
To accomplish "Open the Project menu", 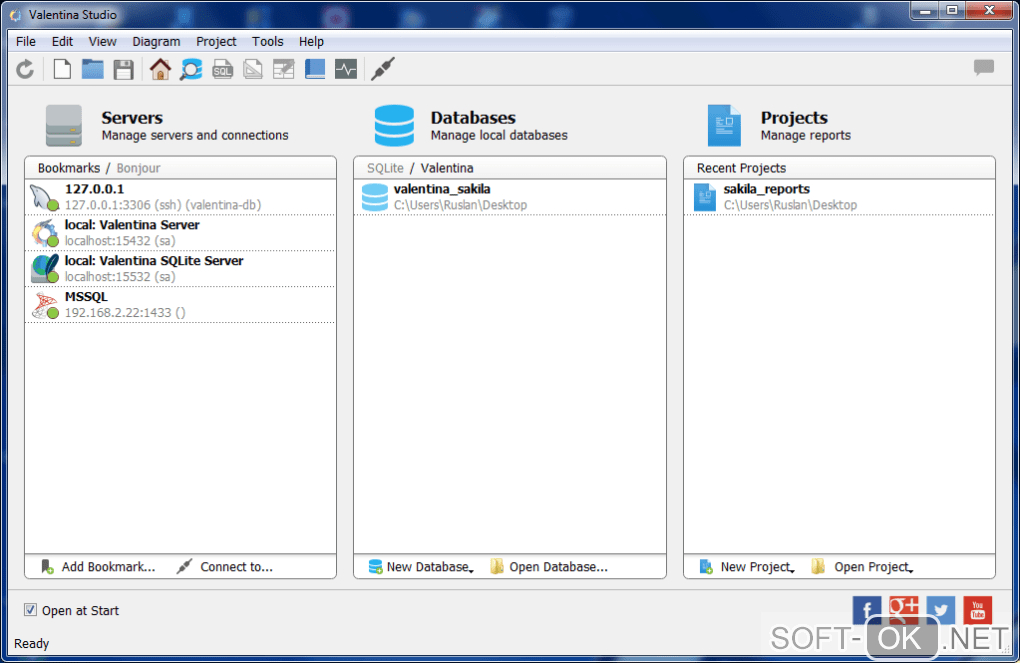I will click(217, 42).
